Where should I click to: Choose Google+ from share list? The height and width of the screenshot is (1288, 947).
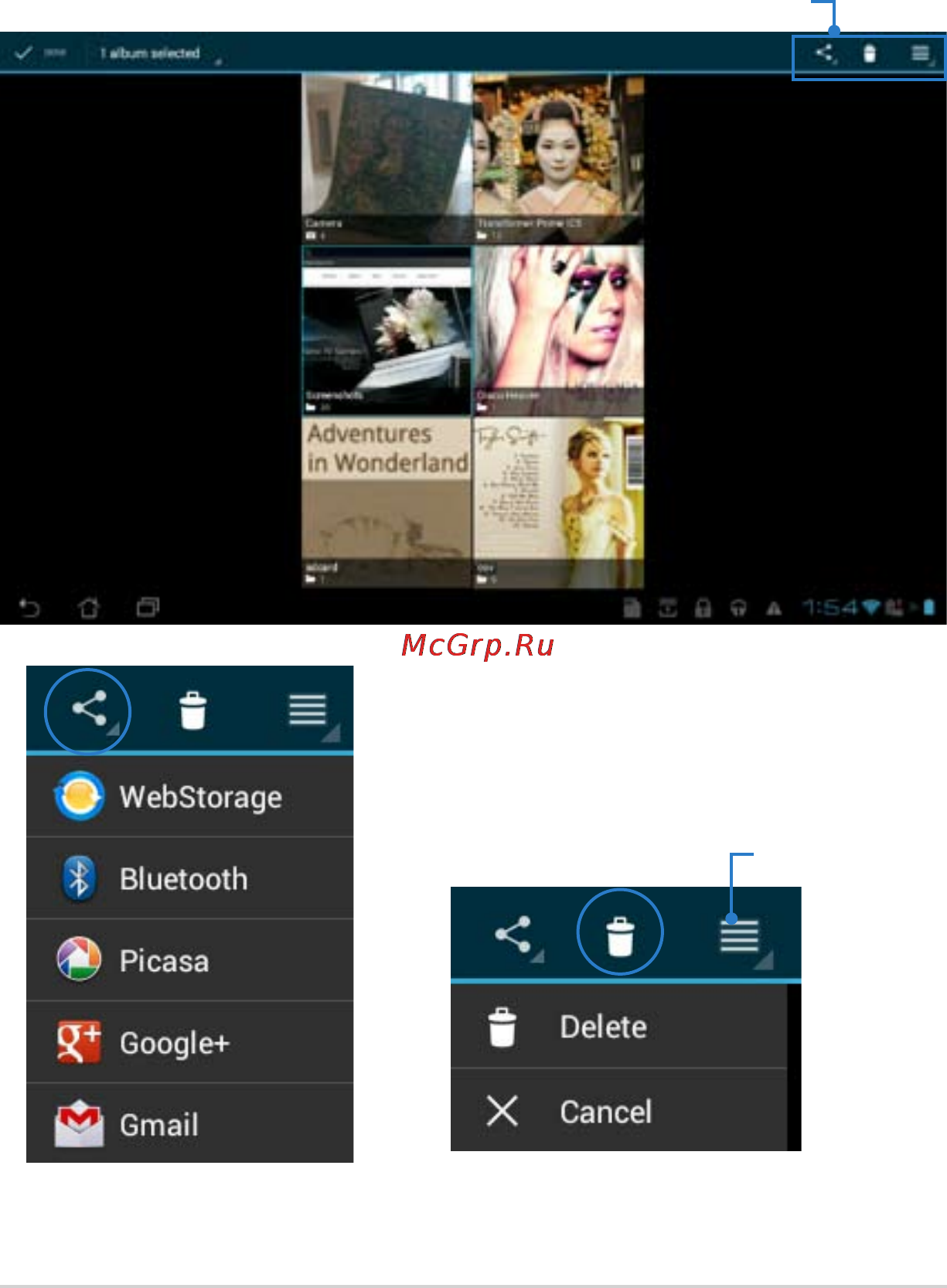pyautogui.click(x=189, y=1043)
